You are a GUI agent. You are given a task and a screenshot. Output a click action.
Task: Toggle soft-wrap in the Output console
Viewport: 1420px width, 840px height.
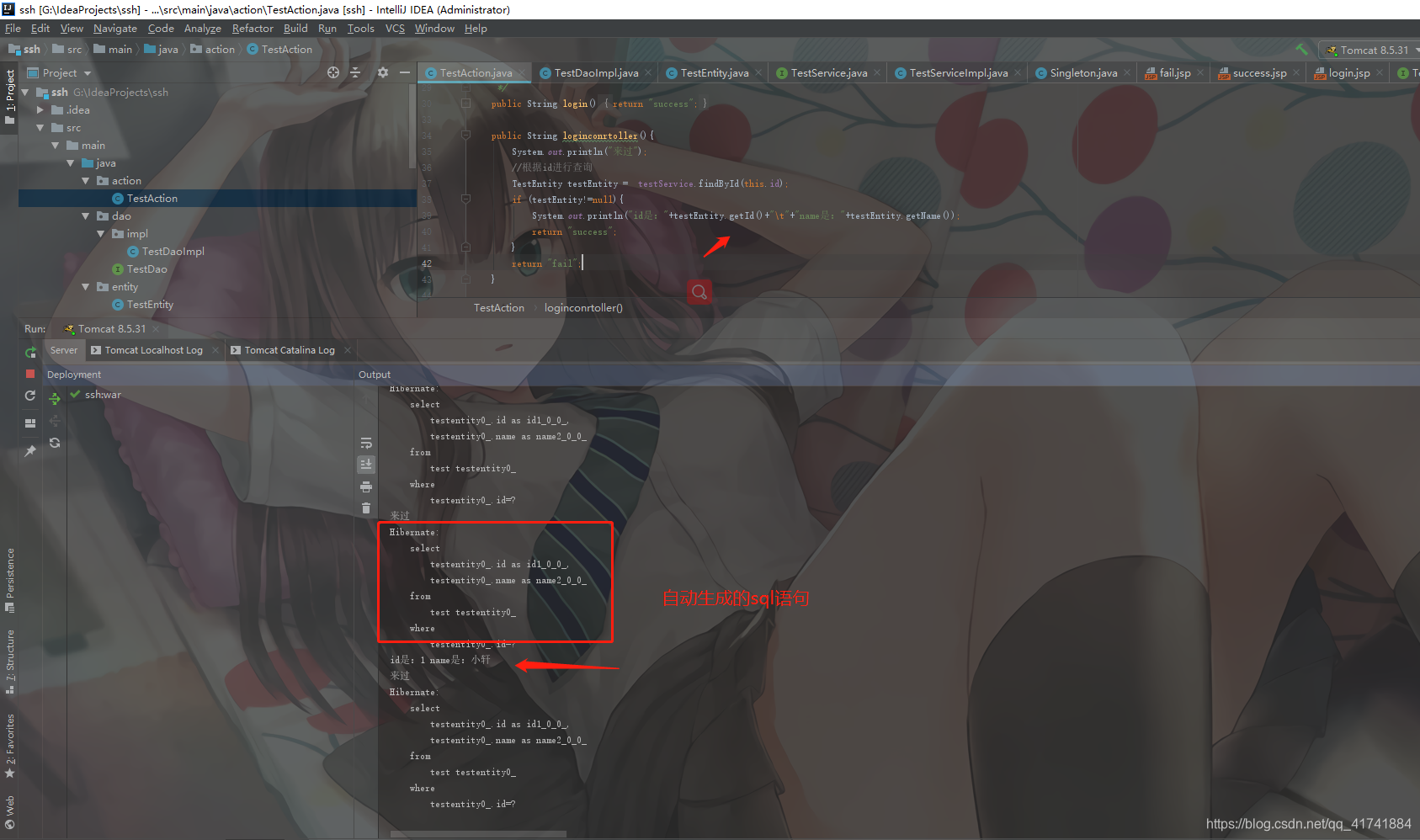[x=366, y=443]
